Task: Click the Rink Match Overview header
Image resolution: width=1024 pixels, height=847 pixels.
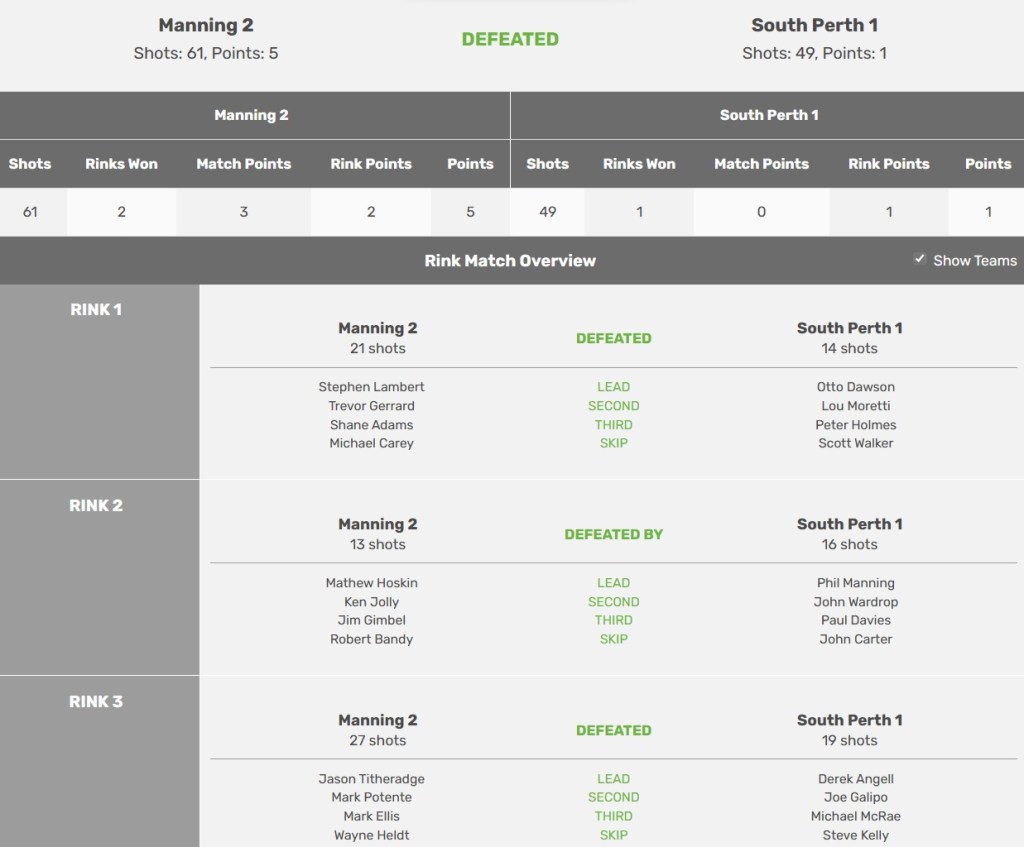Action: [510, 261]
